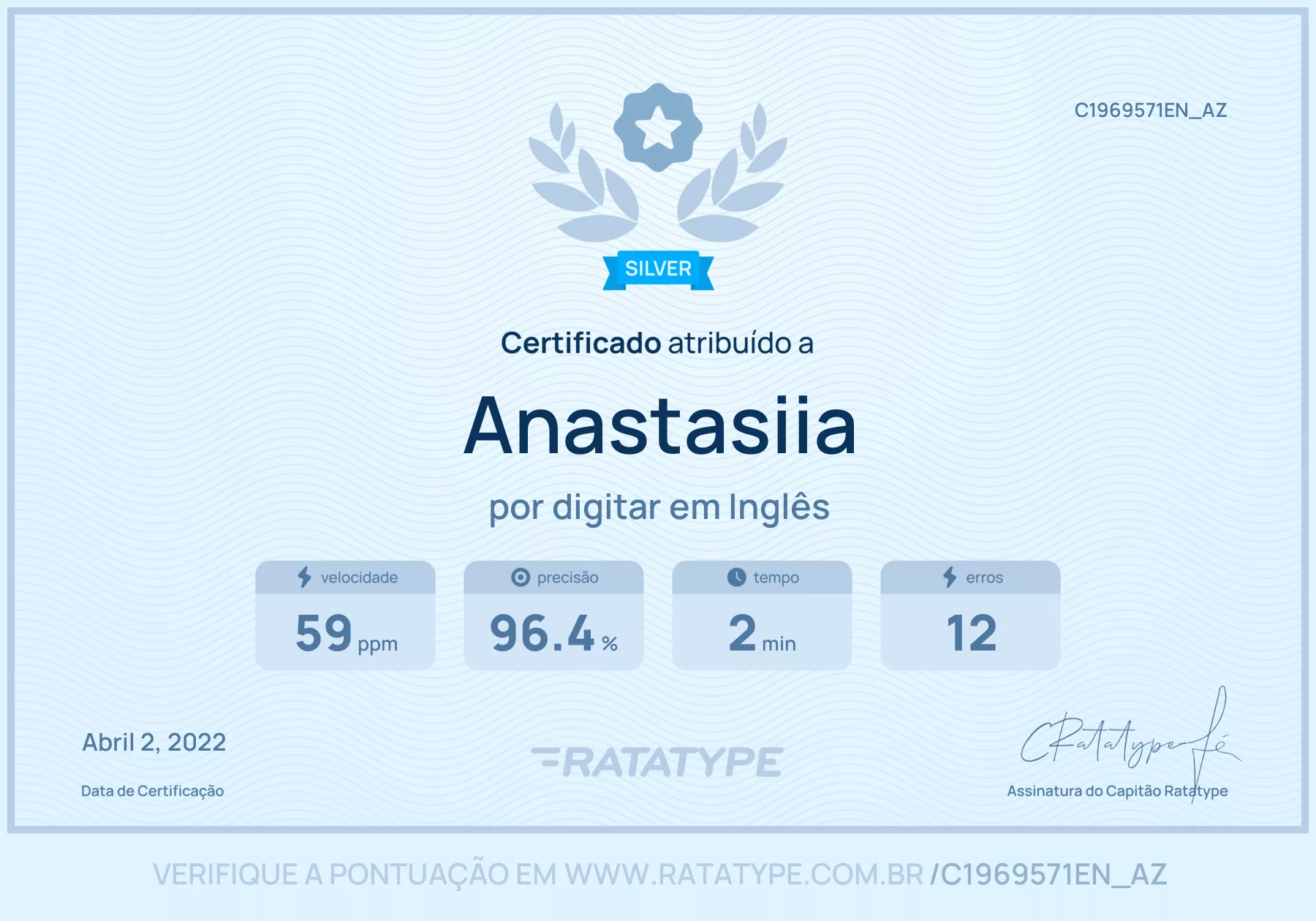Click the name Anastasiia

[660, 426]
